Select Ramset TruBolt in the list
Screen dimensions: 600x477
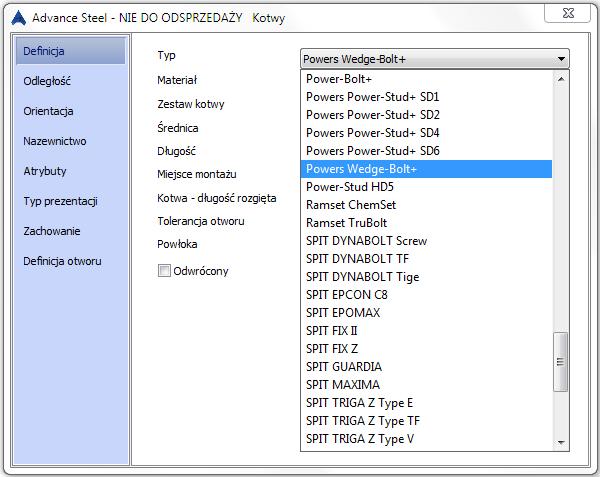426,223
